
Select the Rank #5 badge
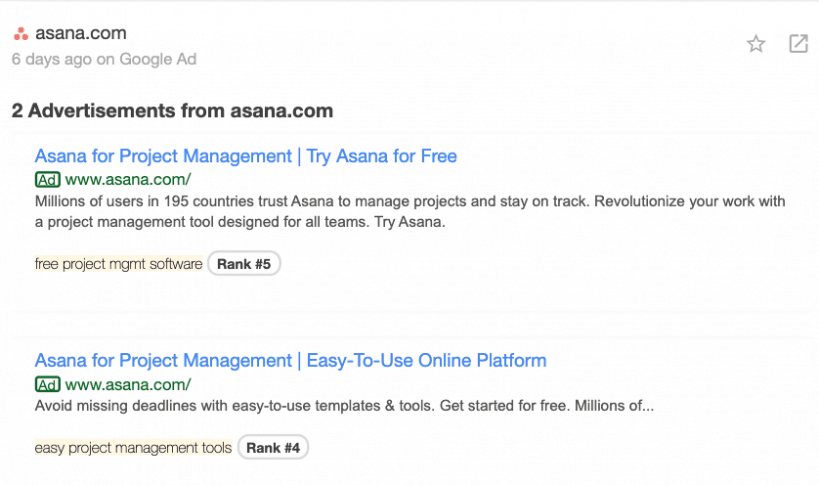pos(244,264)
